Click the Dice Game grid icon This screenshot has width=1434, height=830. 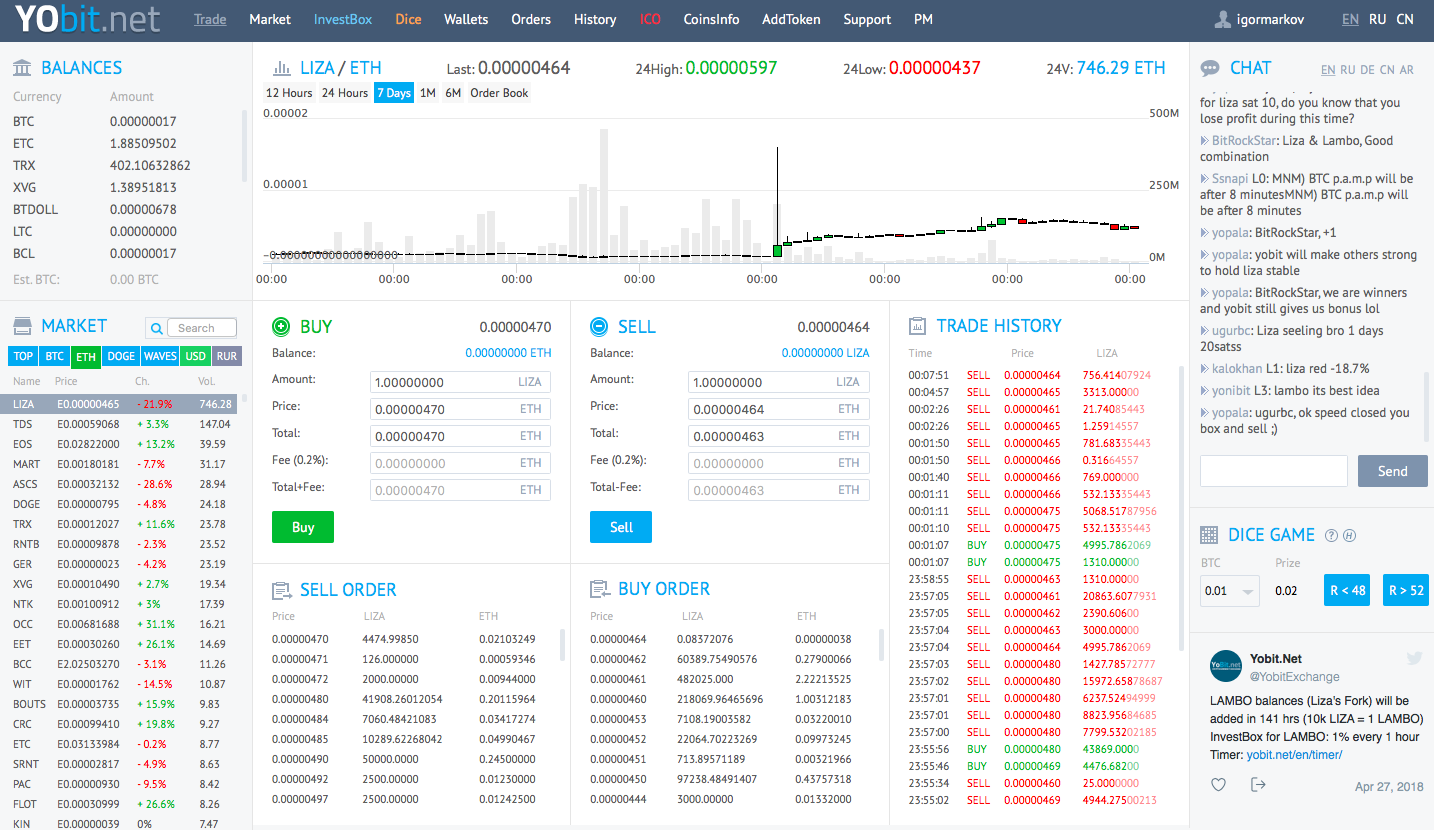1209,535
